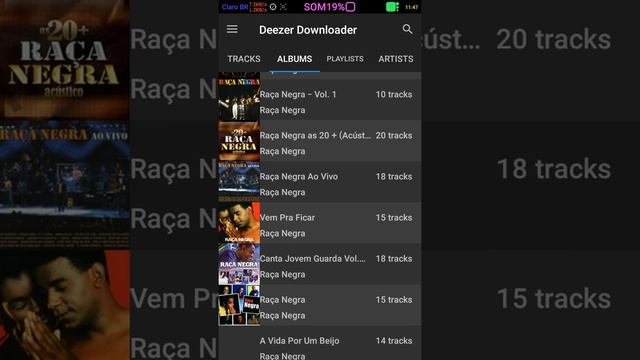The width and height of the screenshot is (640, 360).
Task: Click artist name under Vem Pra Ficar
Action: (282, 233)
